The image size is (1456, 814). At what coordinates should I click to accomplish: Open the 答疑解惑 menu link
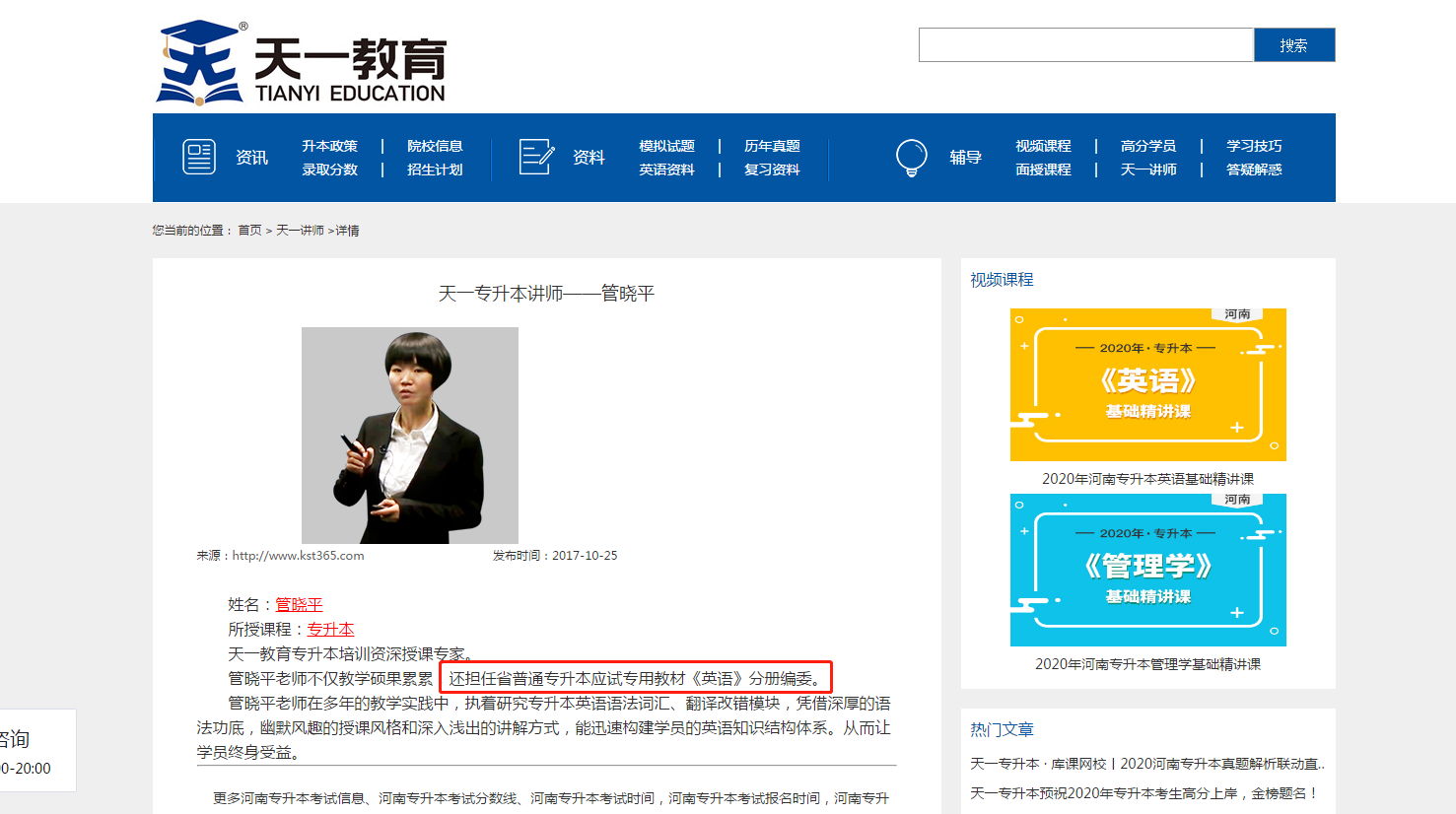point(1254,170)
